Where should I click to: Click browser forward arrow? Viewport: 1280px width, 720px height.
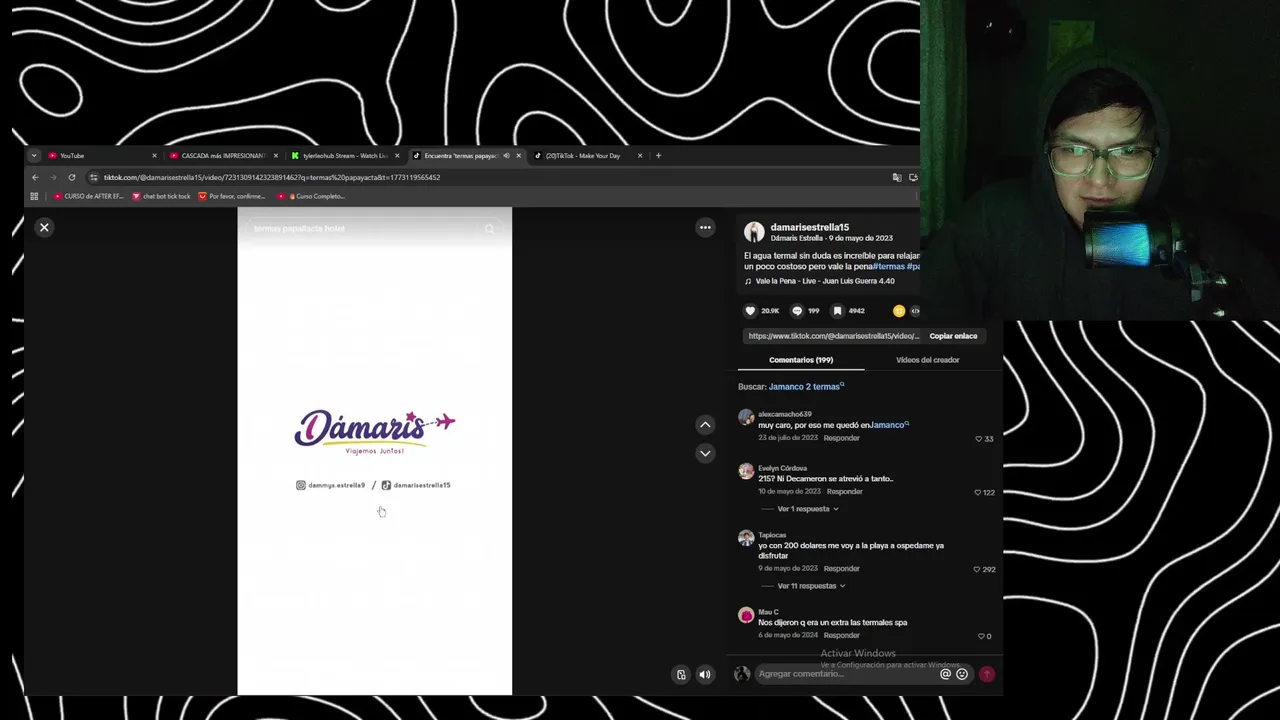[x=53, y=178]
